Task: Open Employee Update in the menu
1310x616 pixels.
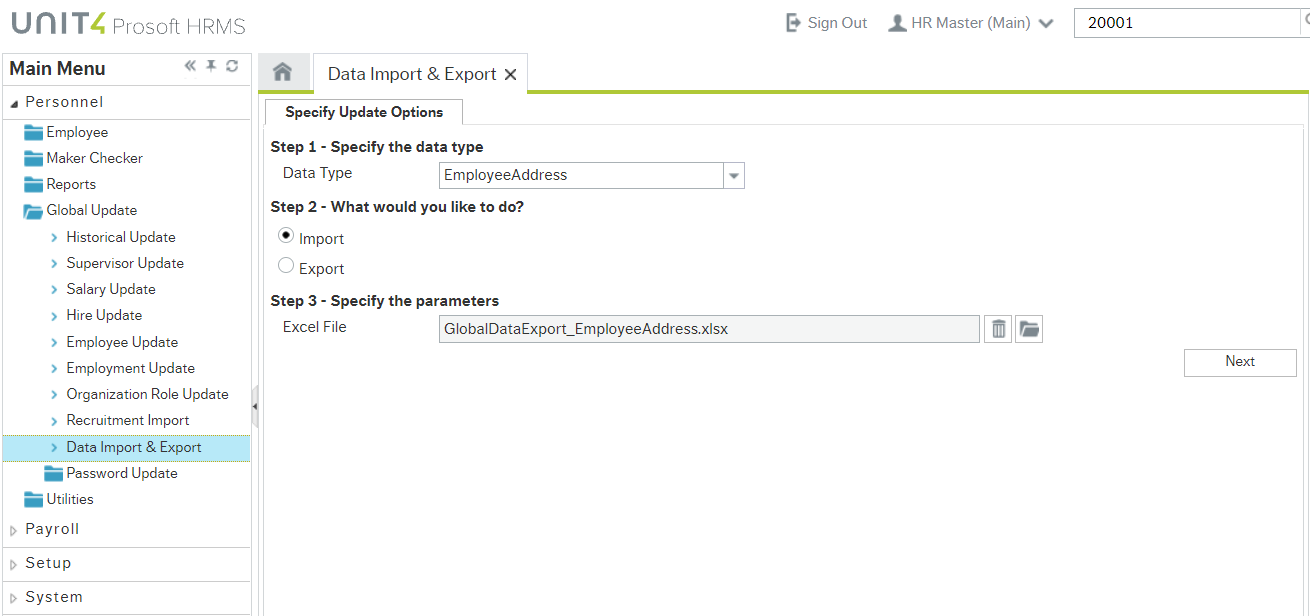Action: [x=122, y=342]
